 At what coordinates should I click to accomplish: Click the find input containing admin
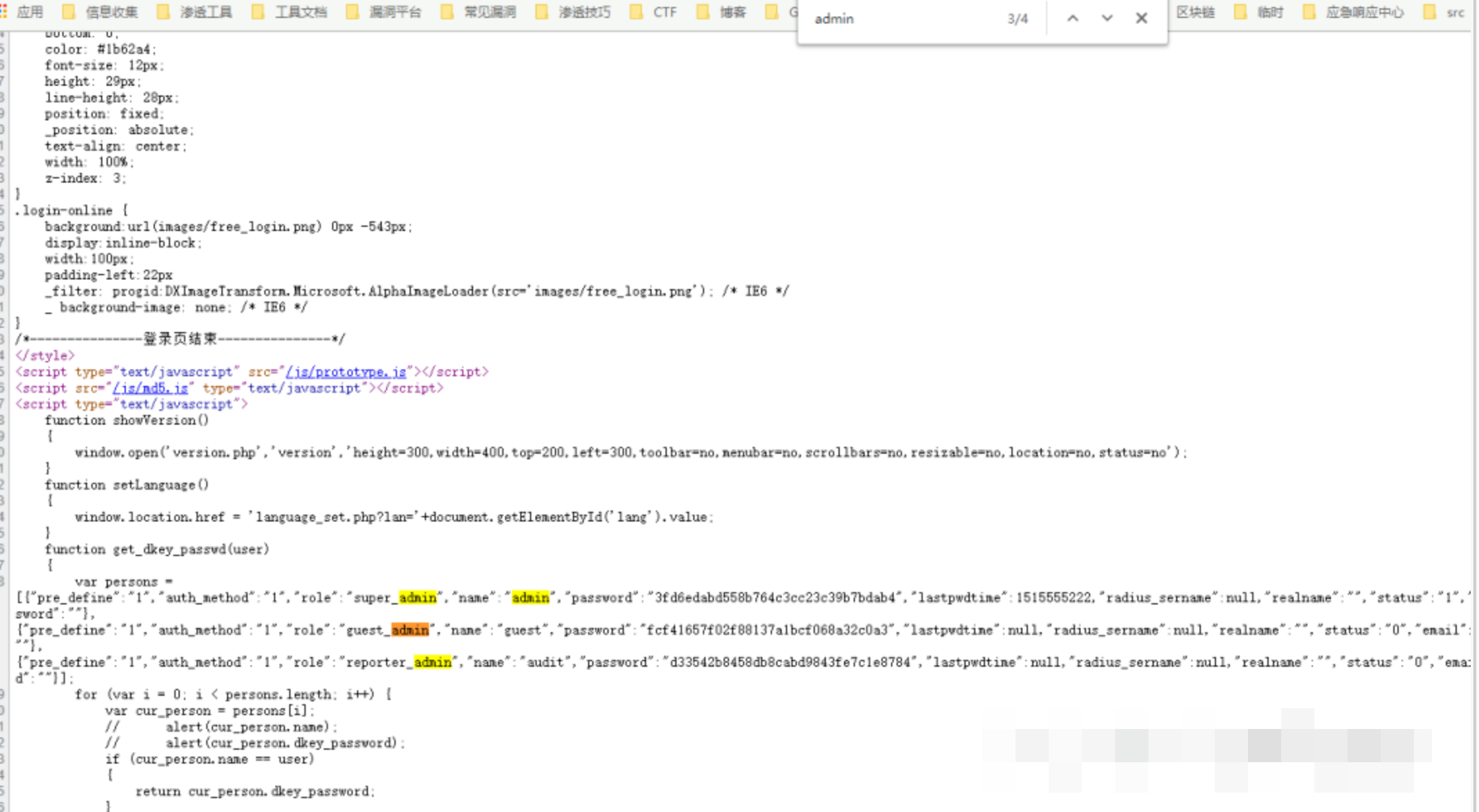click(899, 19)
